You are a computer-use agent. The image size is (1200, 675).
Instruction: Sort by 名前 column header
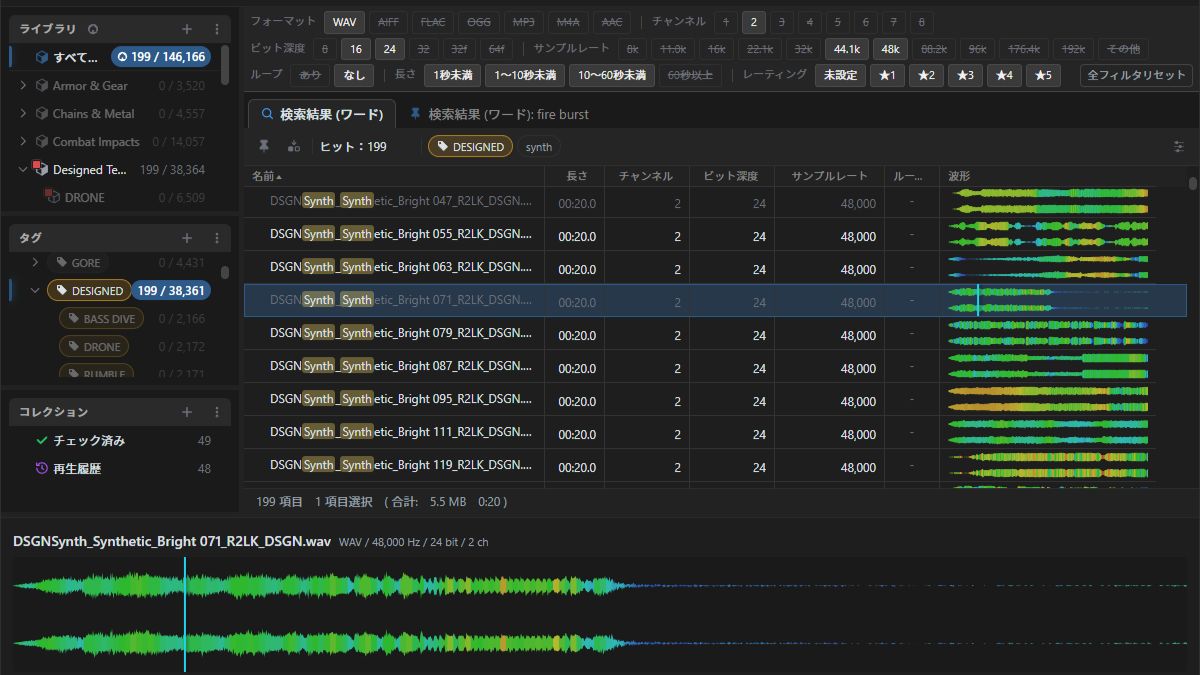pos(394,176)
